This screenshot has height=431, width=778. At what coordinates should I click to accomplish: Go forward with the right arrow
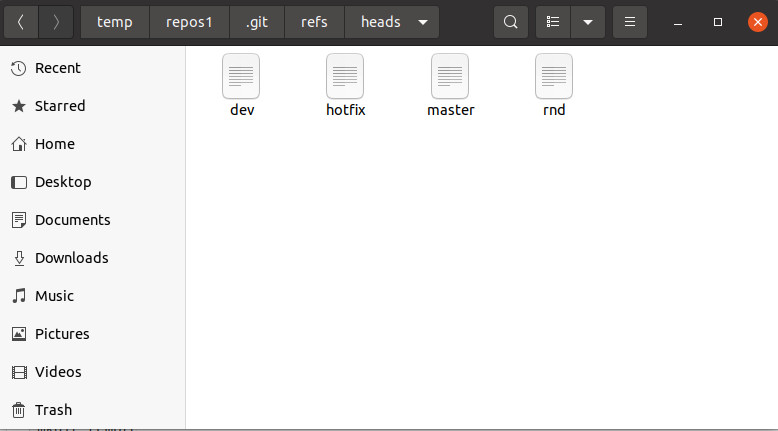click(x=56, y=22)
